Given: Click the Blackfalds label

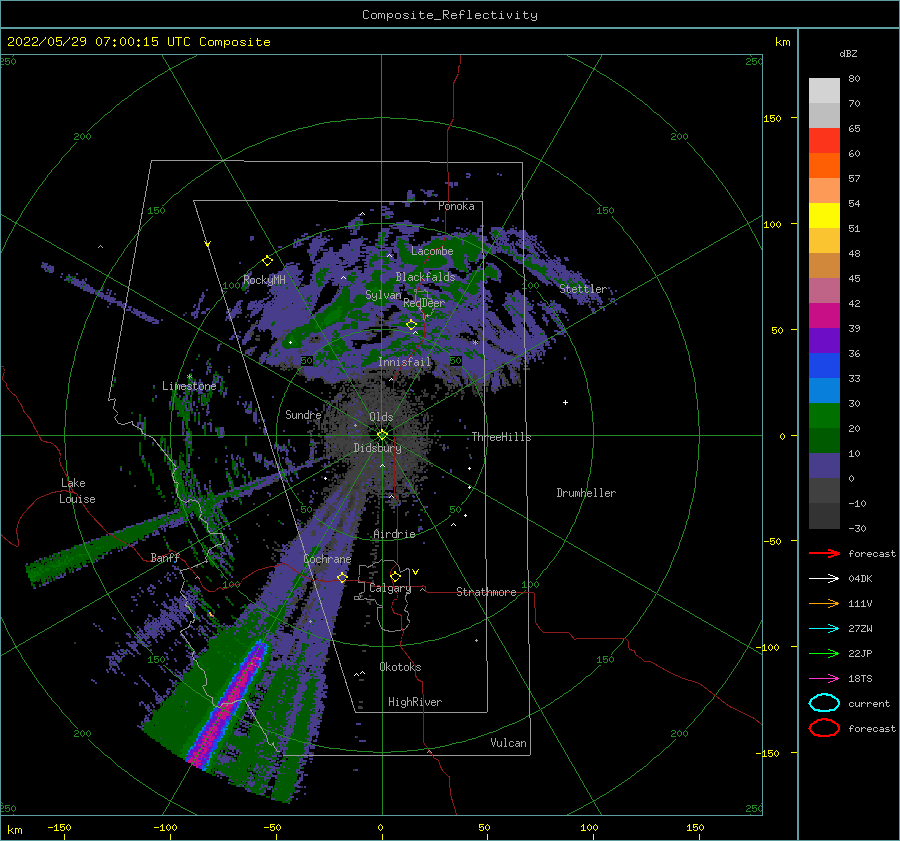Looking at the screenshot, I should 425,277.
